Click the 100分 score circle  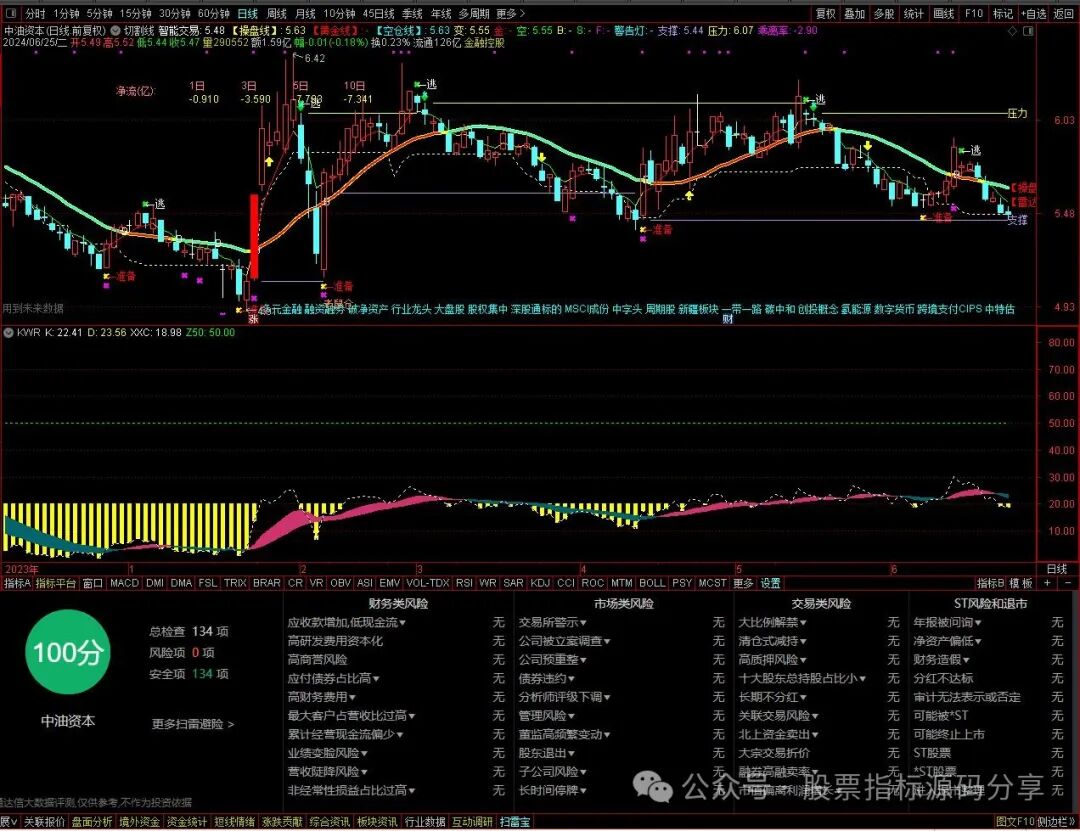point(68,652)
